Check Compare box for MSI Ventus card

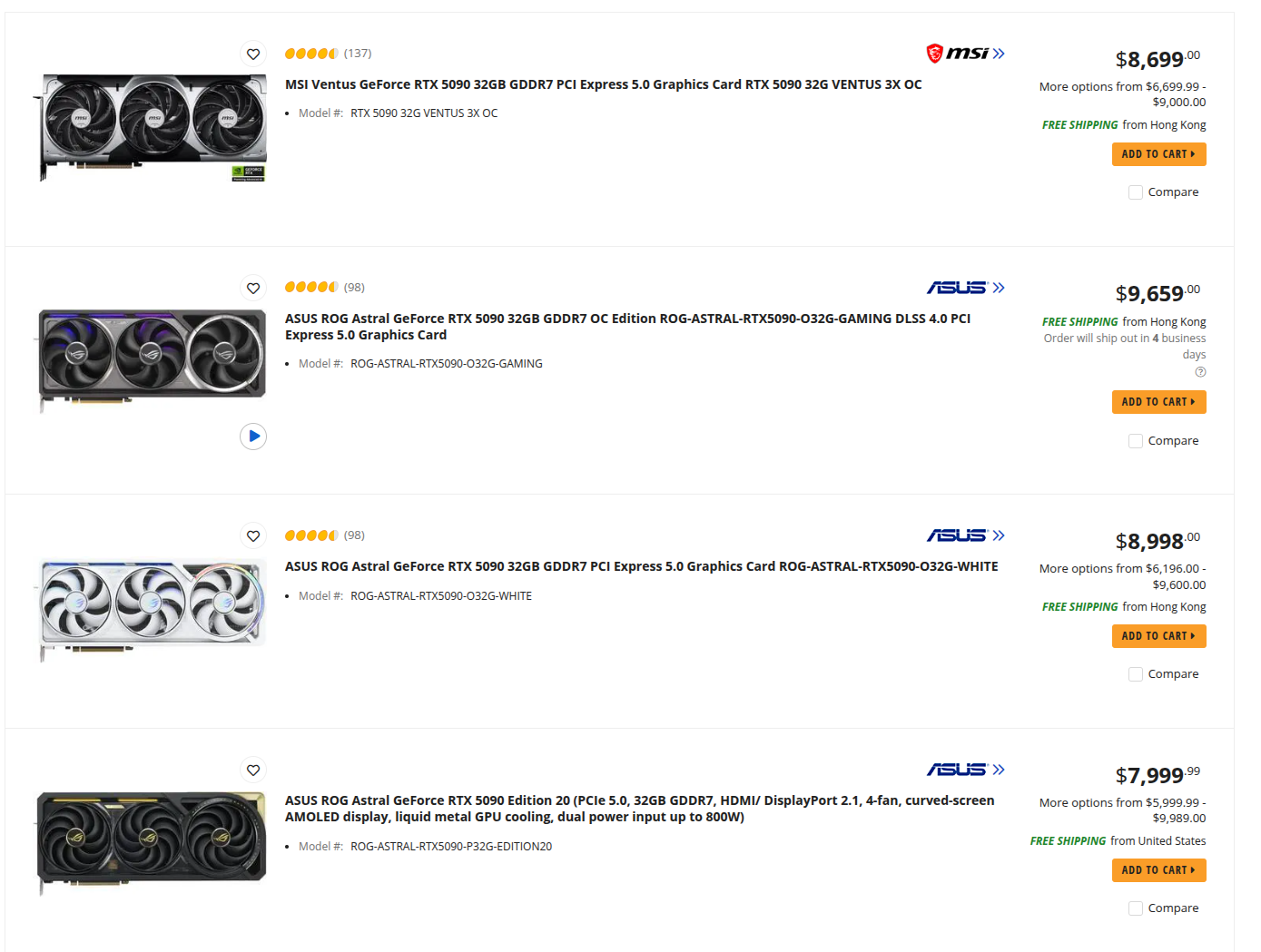tap(1136, 192)
